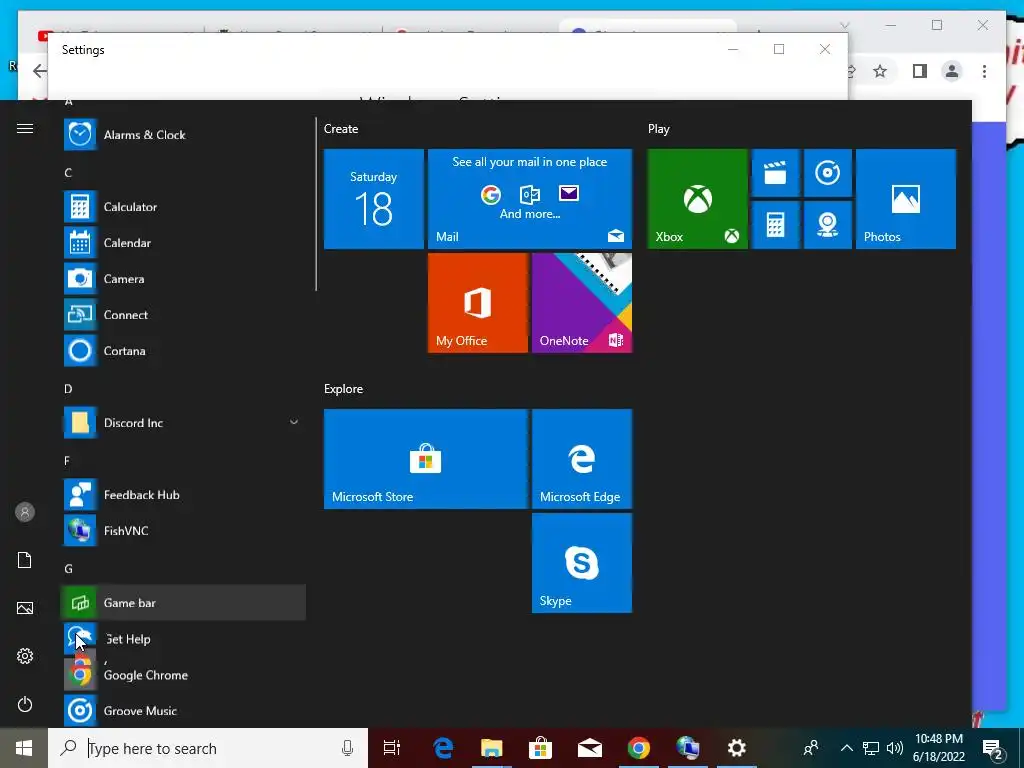This screenshot has height=768, width=1024.
Task: Open Documents from Start sidebar
Action: [x=25, y=560]
